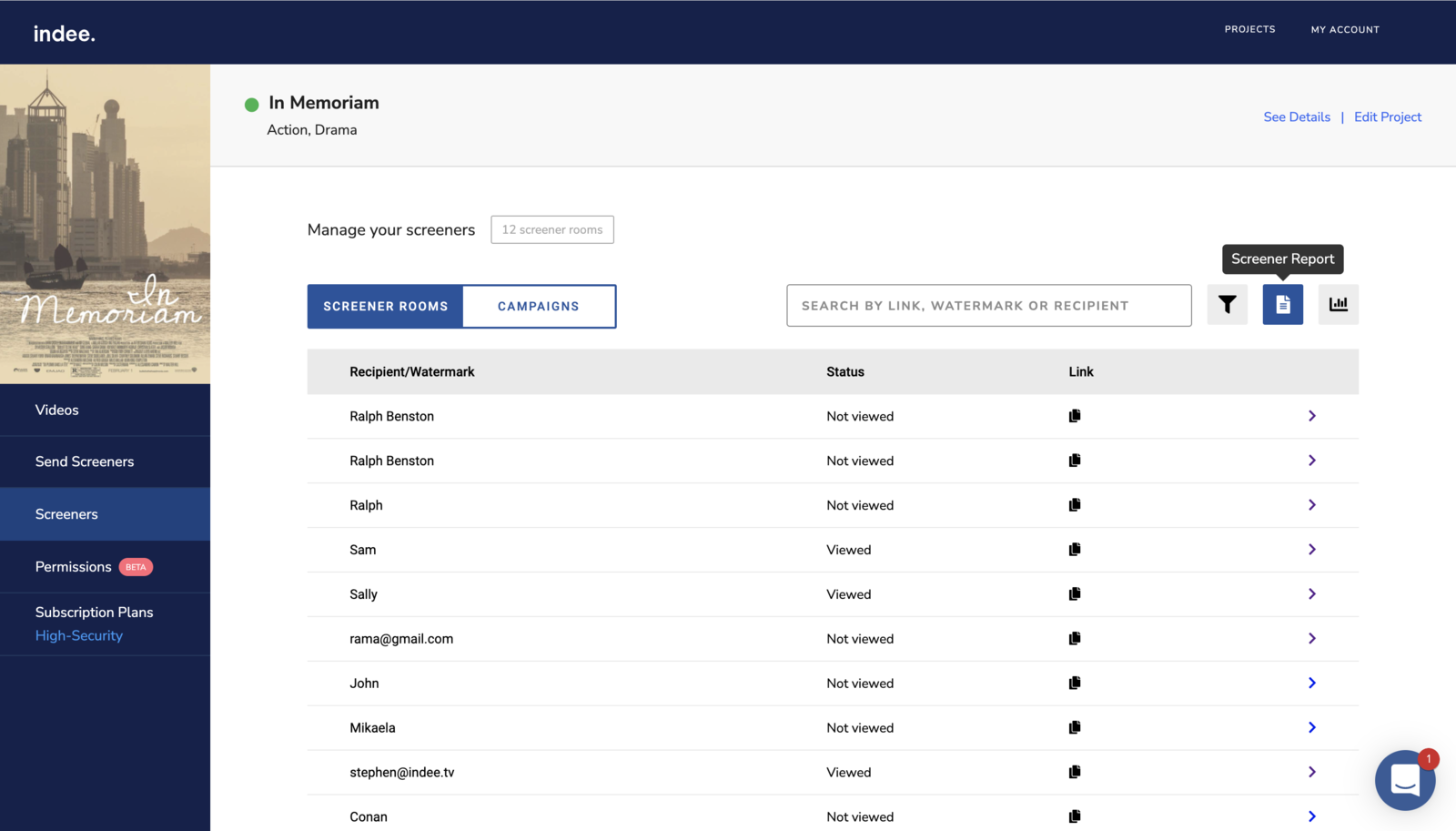Go to Permissions in sidebar
1456x831 pixels.
(74, 567)
